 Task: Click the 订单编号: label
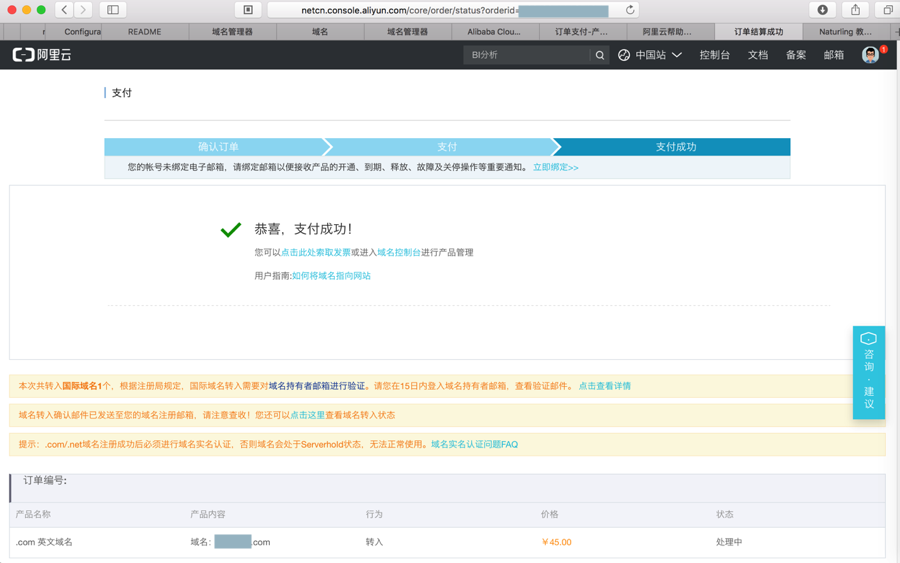(45, 480)
